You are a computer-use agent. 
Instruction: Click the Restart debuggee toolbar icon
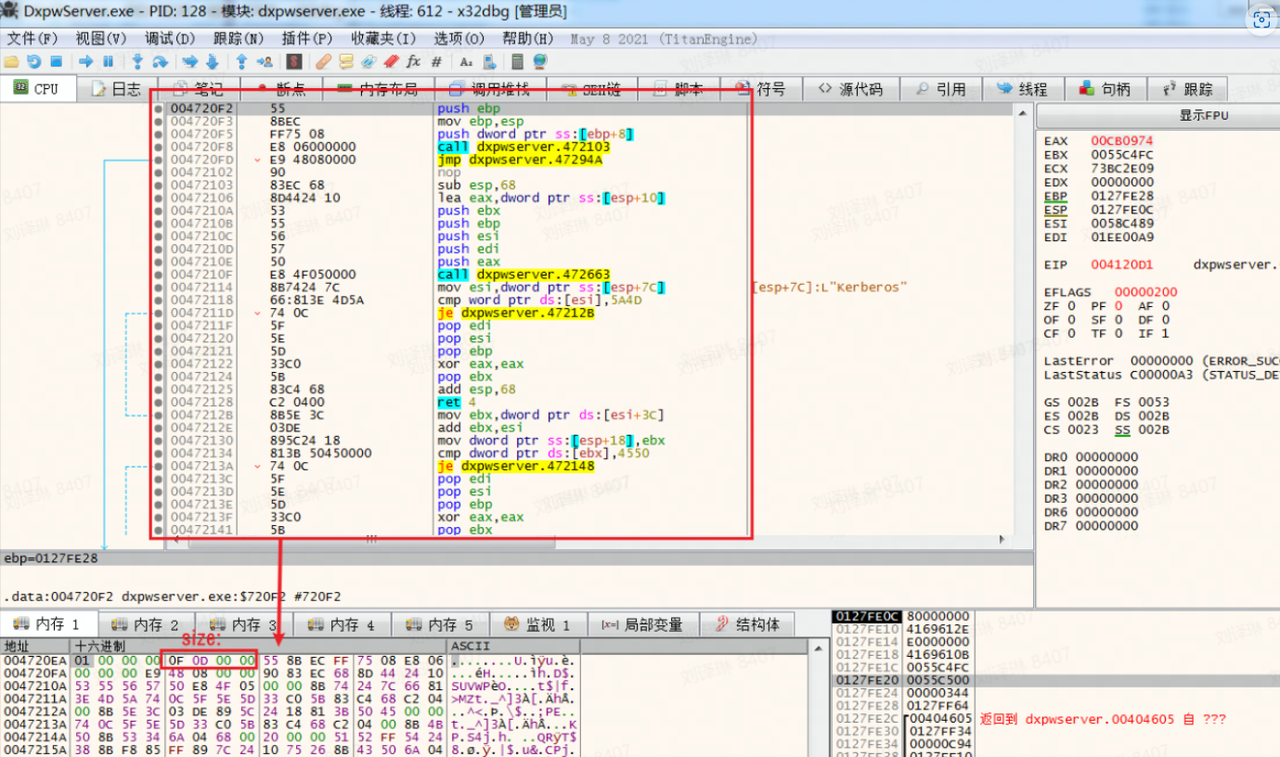pyautogui.click(x=33, y=61)
